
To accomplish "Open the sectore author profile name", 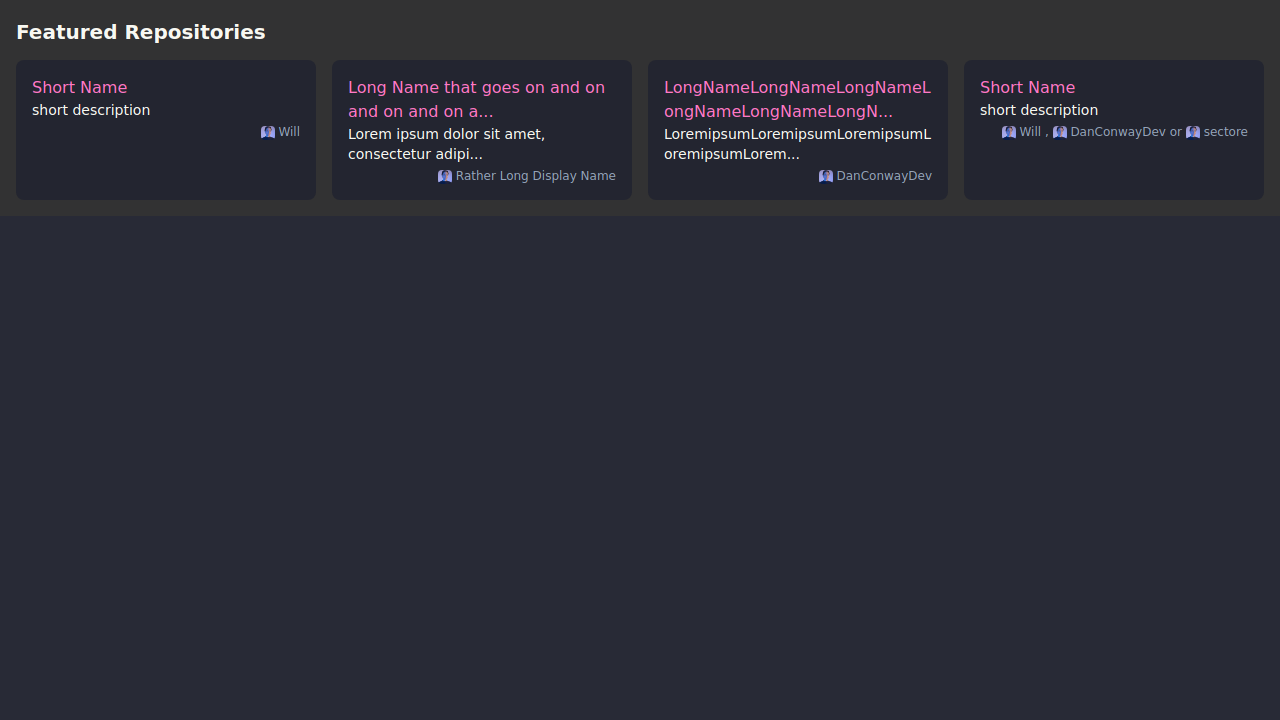I will (x=1225, y=132).
